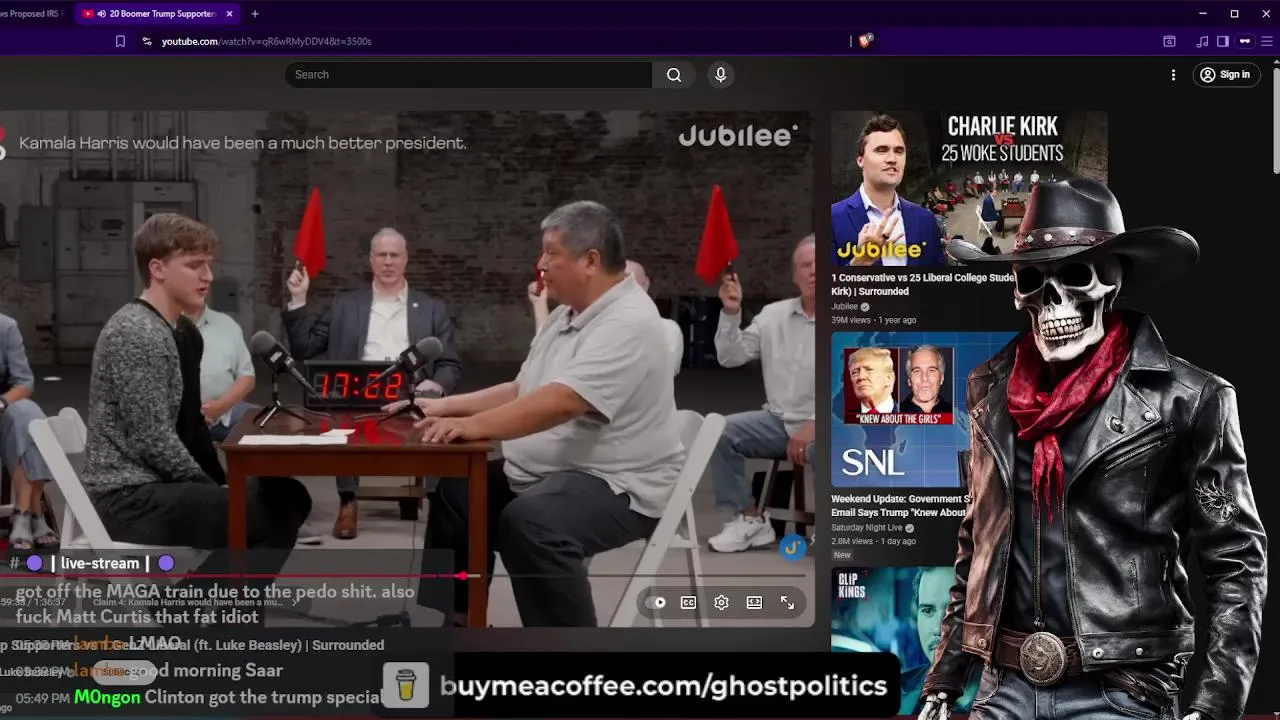Switch to the 'Proposed IRS' browser tab
The height and width of the screenshot is (720, 1280).
point(30,14)
